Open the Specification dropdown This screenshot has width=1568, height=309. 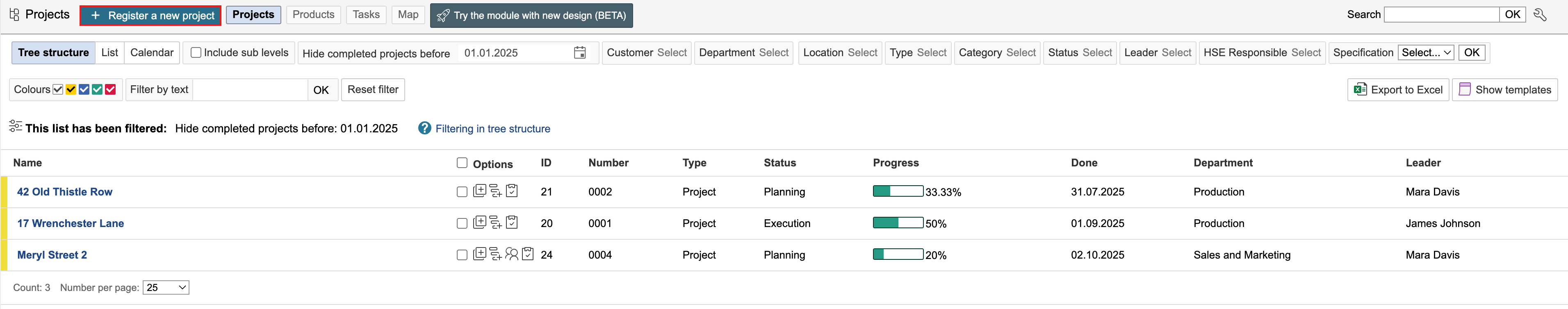point(1426,53)
